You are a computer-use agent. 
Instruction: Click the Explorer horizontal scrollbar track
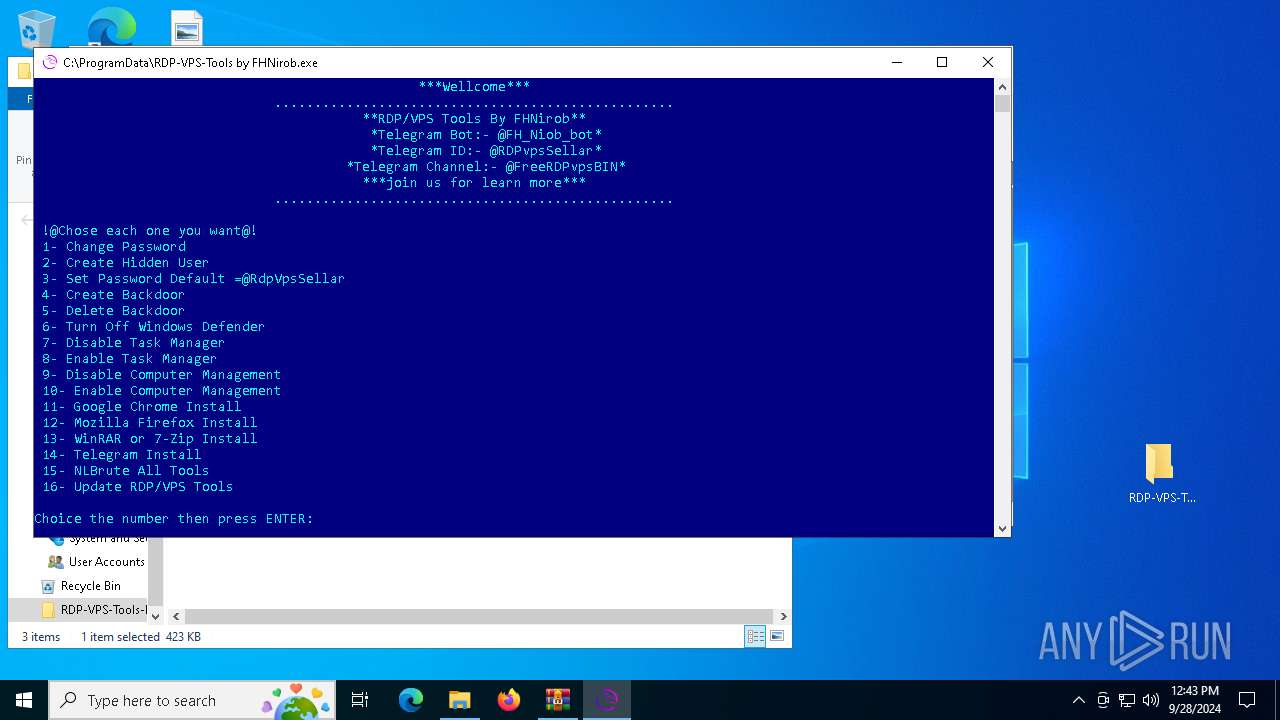pos(479,617)
